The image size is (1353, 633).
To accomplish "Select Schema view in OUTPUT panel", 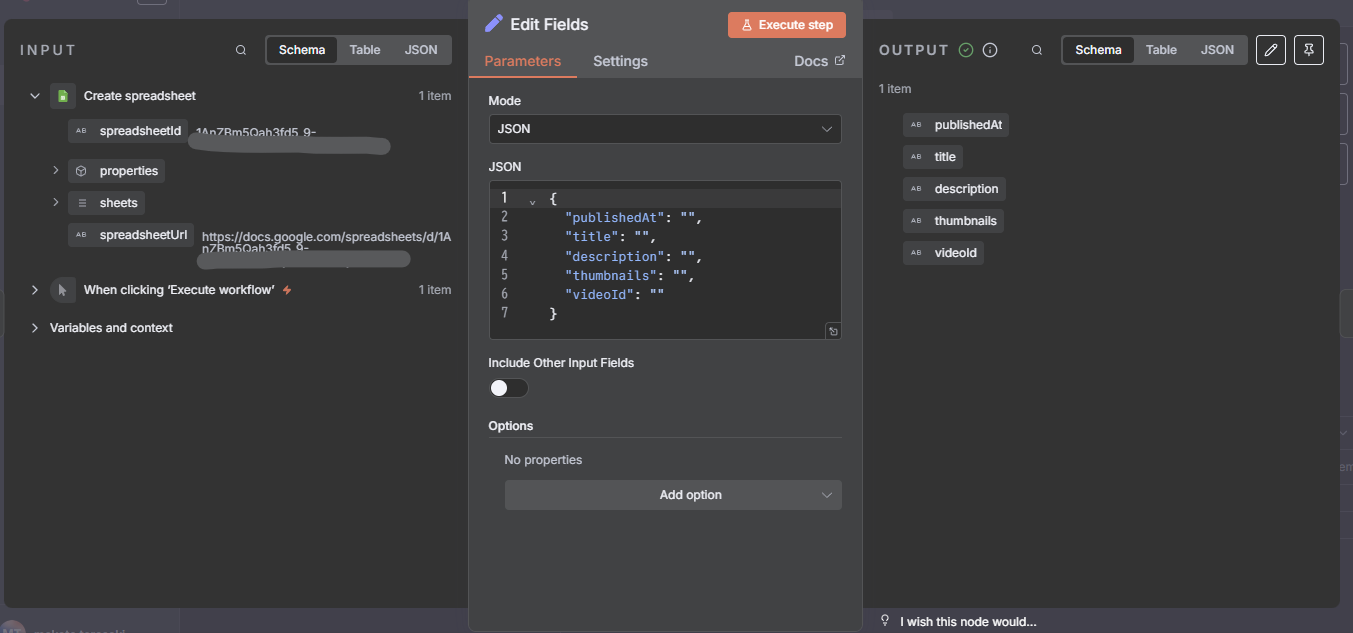I will coord(1098,50).
